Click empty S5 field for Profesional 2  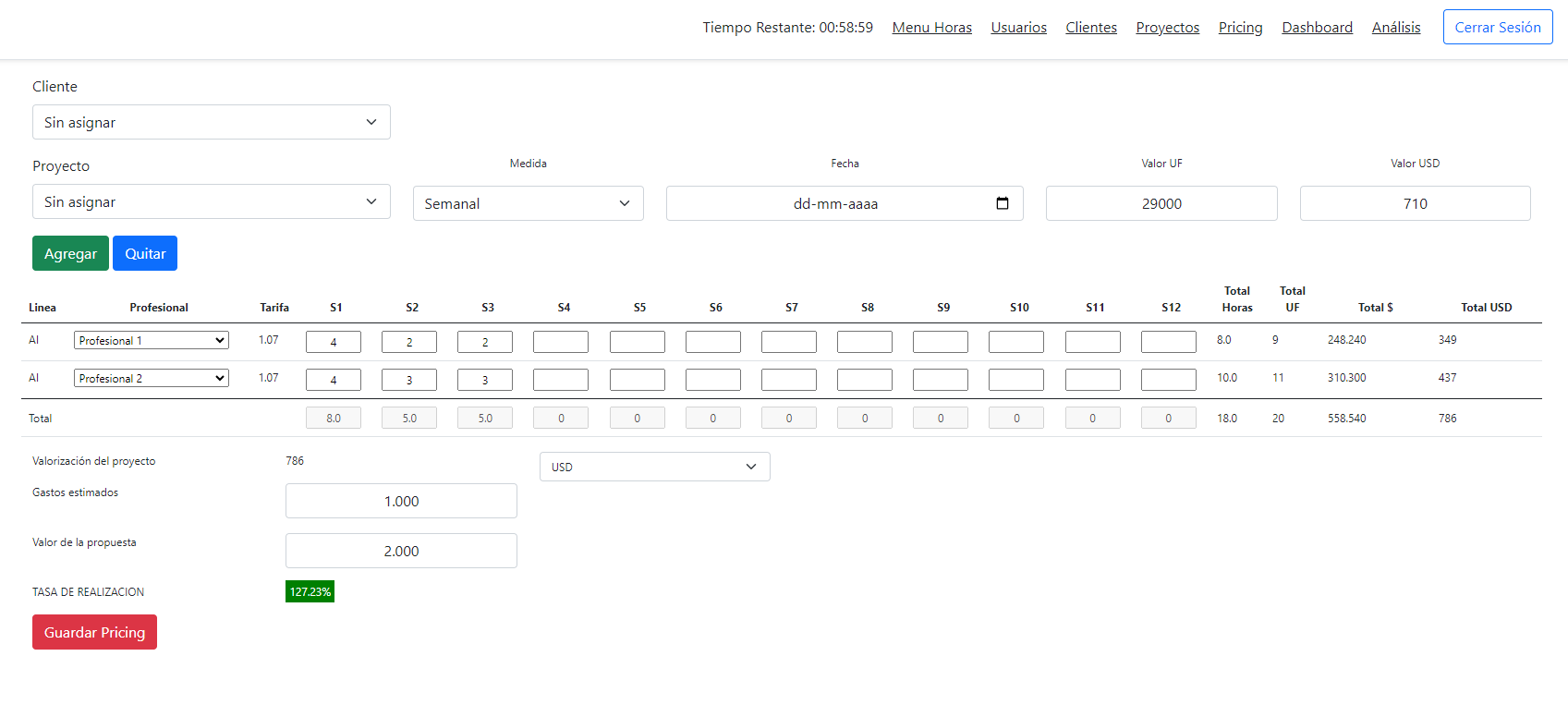pos(638,380)
